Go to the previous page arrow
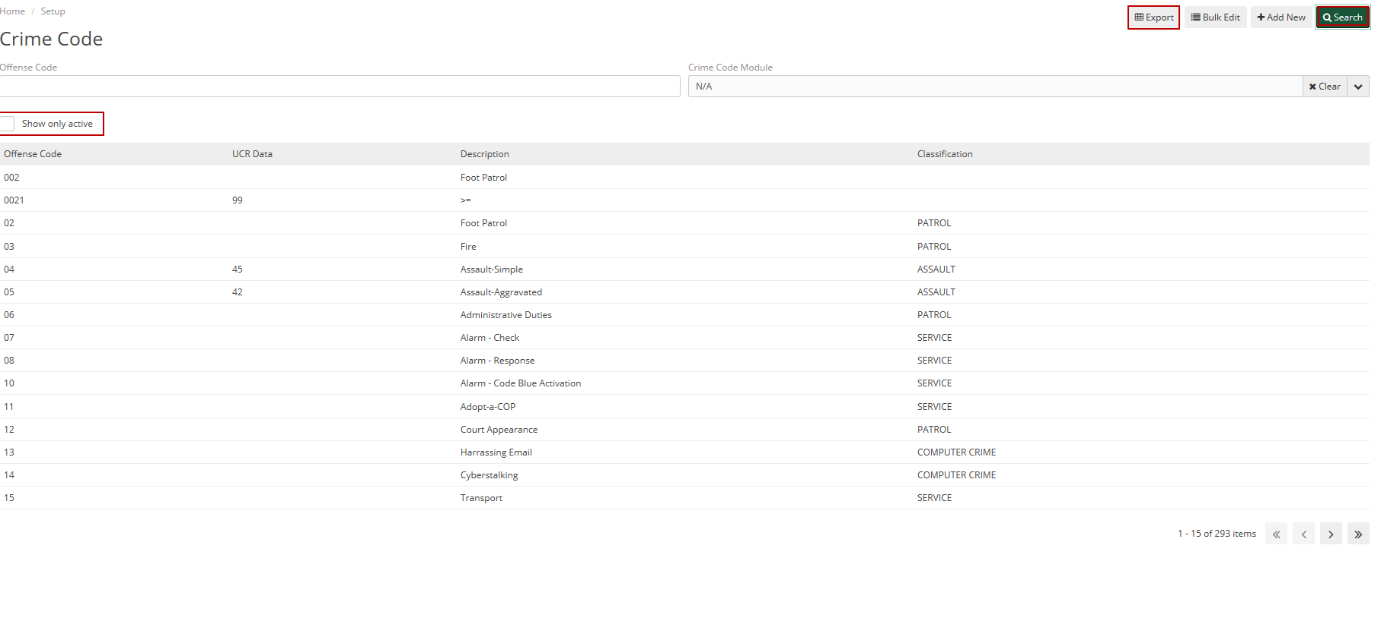The image size is (1381, 621). tap(1303, 533)
